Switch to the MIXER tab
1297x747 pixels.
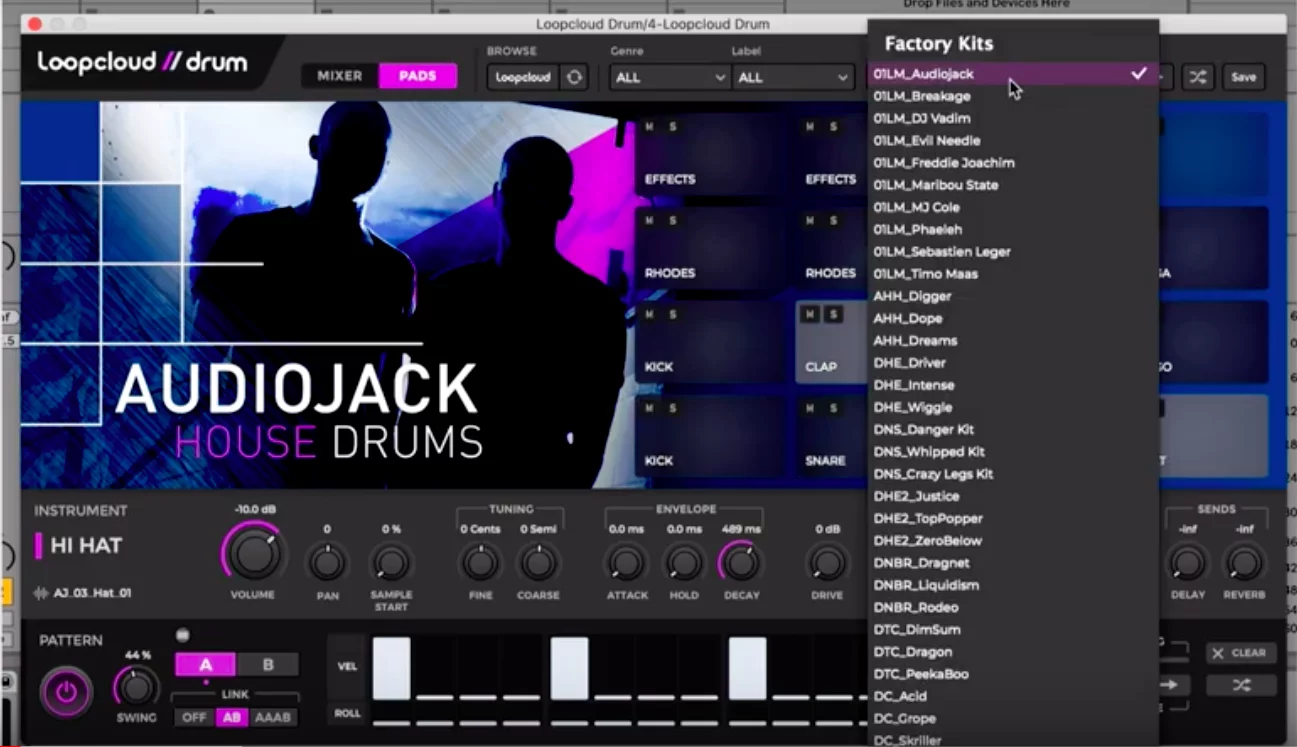point(340,76)
